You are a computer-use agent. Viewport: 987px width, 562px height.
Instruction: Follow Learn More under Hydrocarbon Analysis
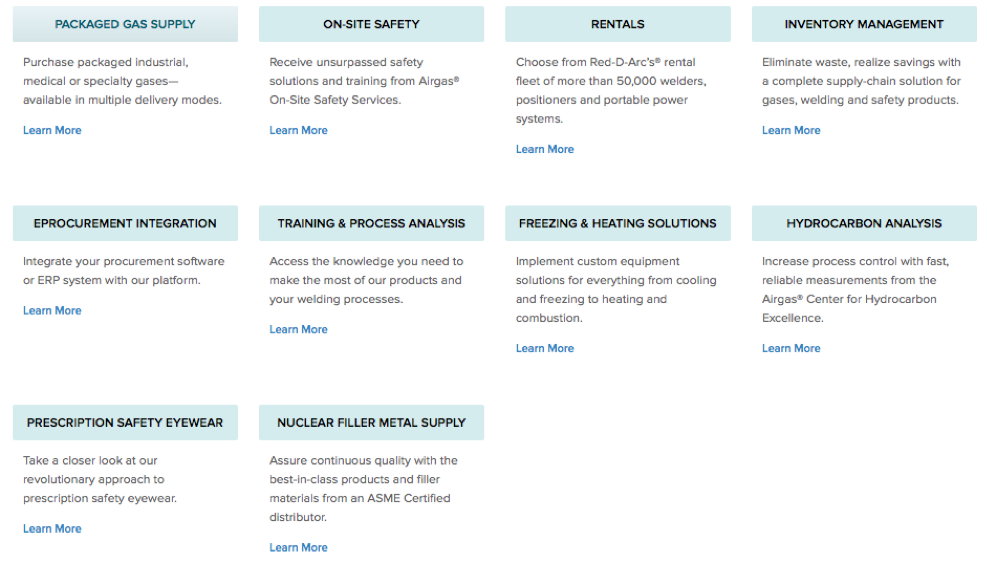[791, 348]
